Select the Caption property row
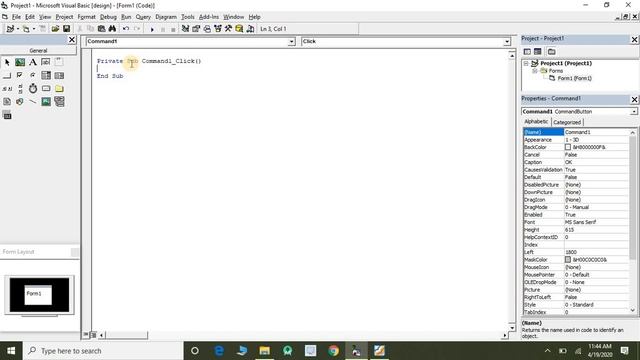Viewport: 640px width, 360px height. coord(576,162)
